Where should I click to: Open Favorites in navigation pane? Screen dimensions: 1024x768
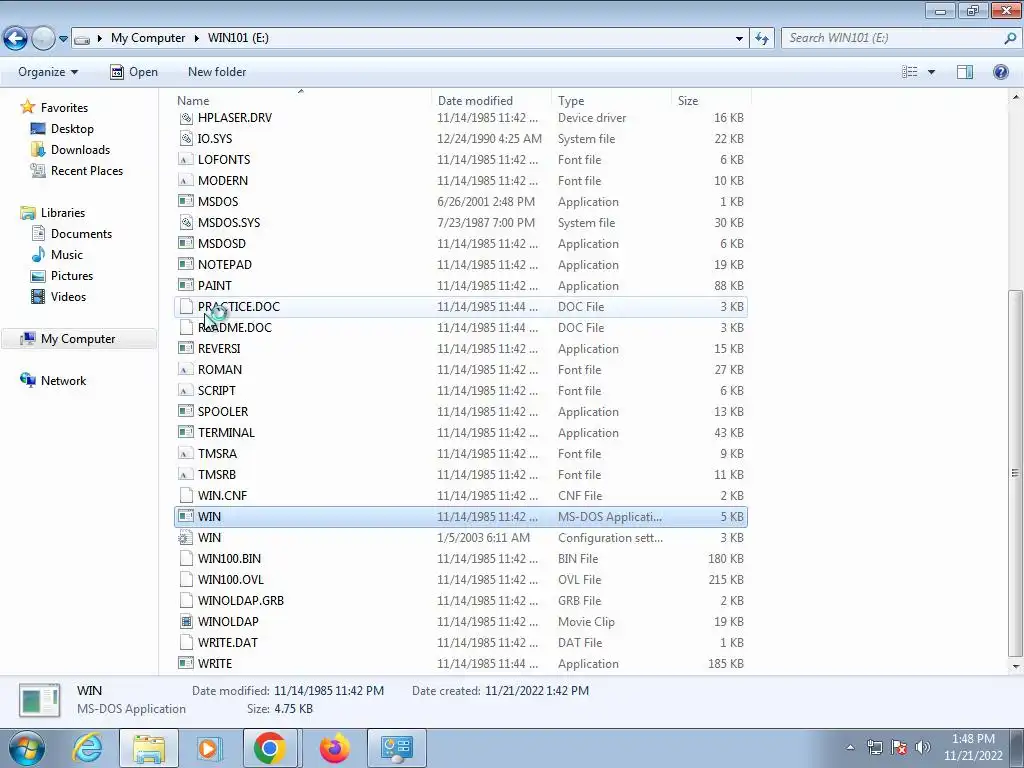64,108
